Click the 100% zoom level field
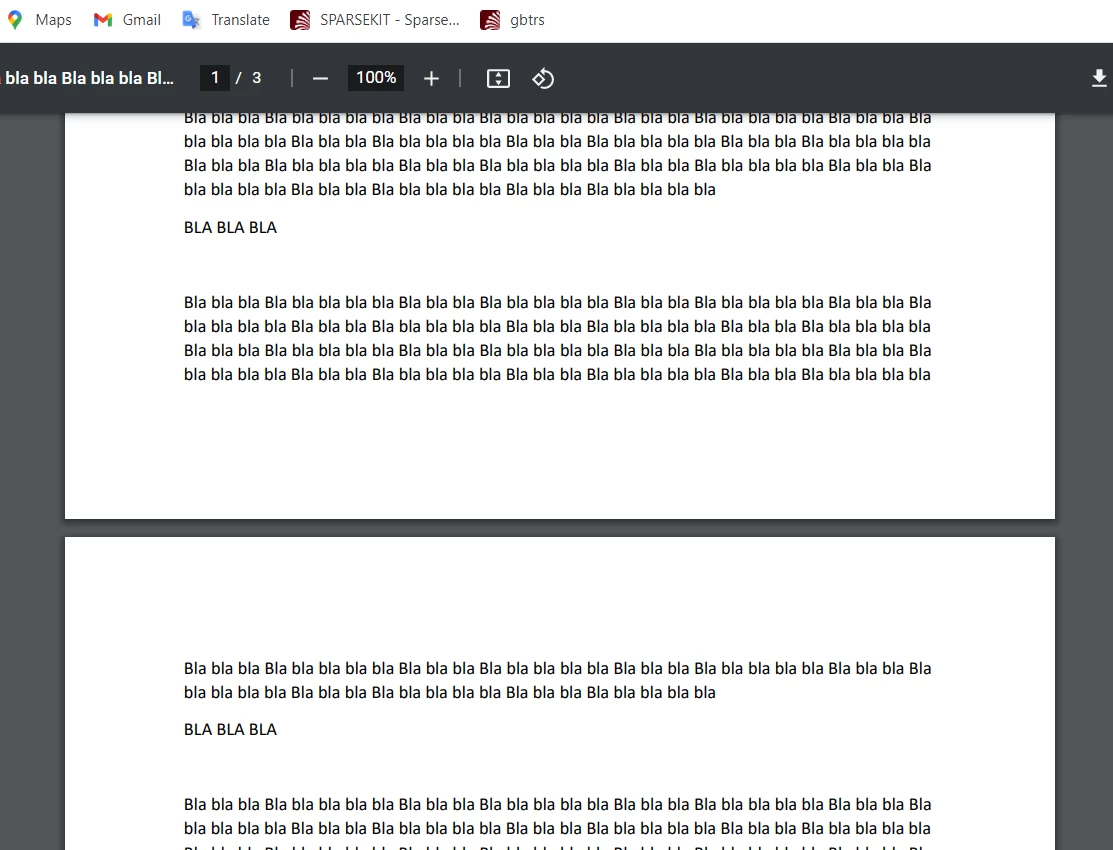Viewport: 1113px width, 850px height. (x=375, y=77)
